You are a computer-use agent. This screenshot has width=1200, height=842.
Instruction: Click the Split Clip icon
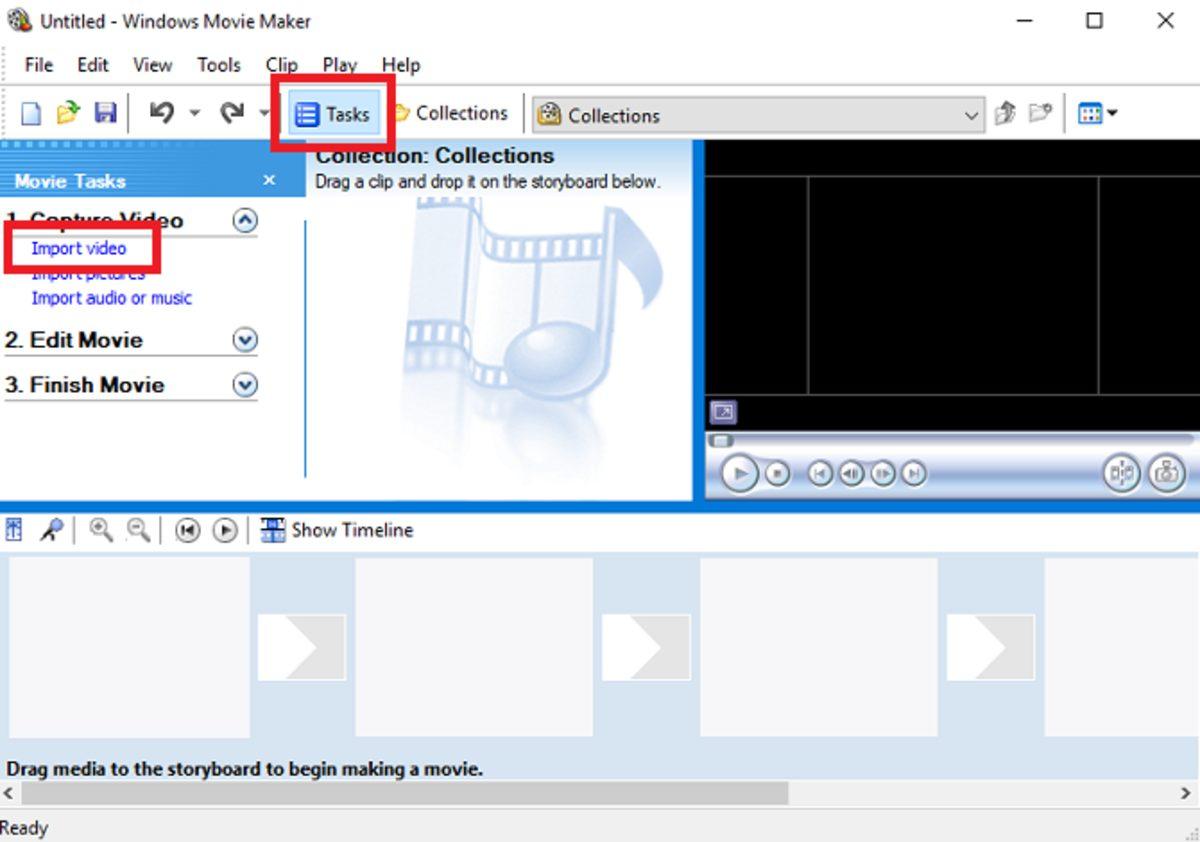[x=1122, y=473]
